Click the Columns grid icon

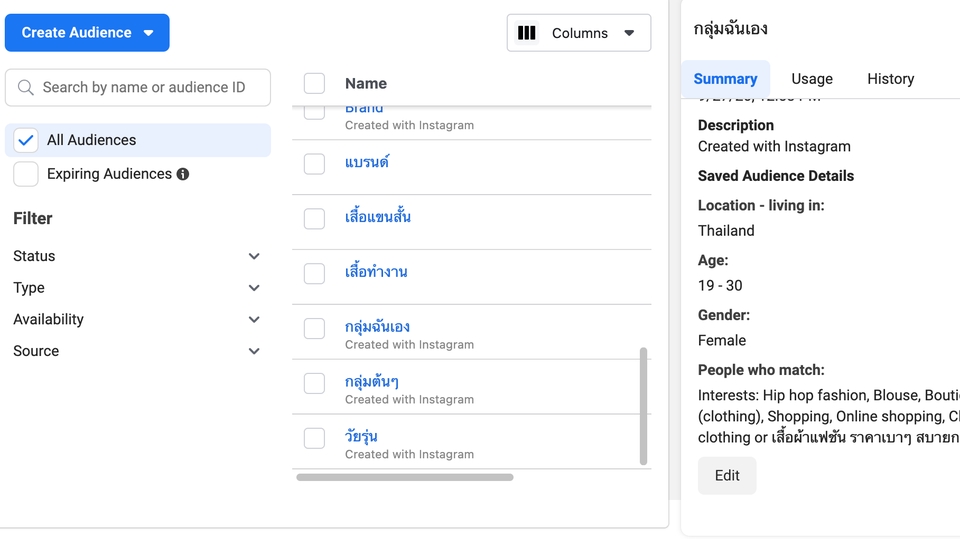tap(527, 33)
